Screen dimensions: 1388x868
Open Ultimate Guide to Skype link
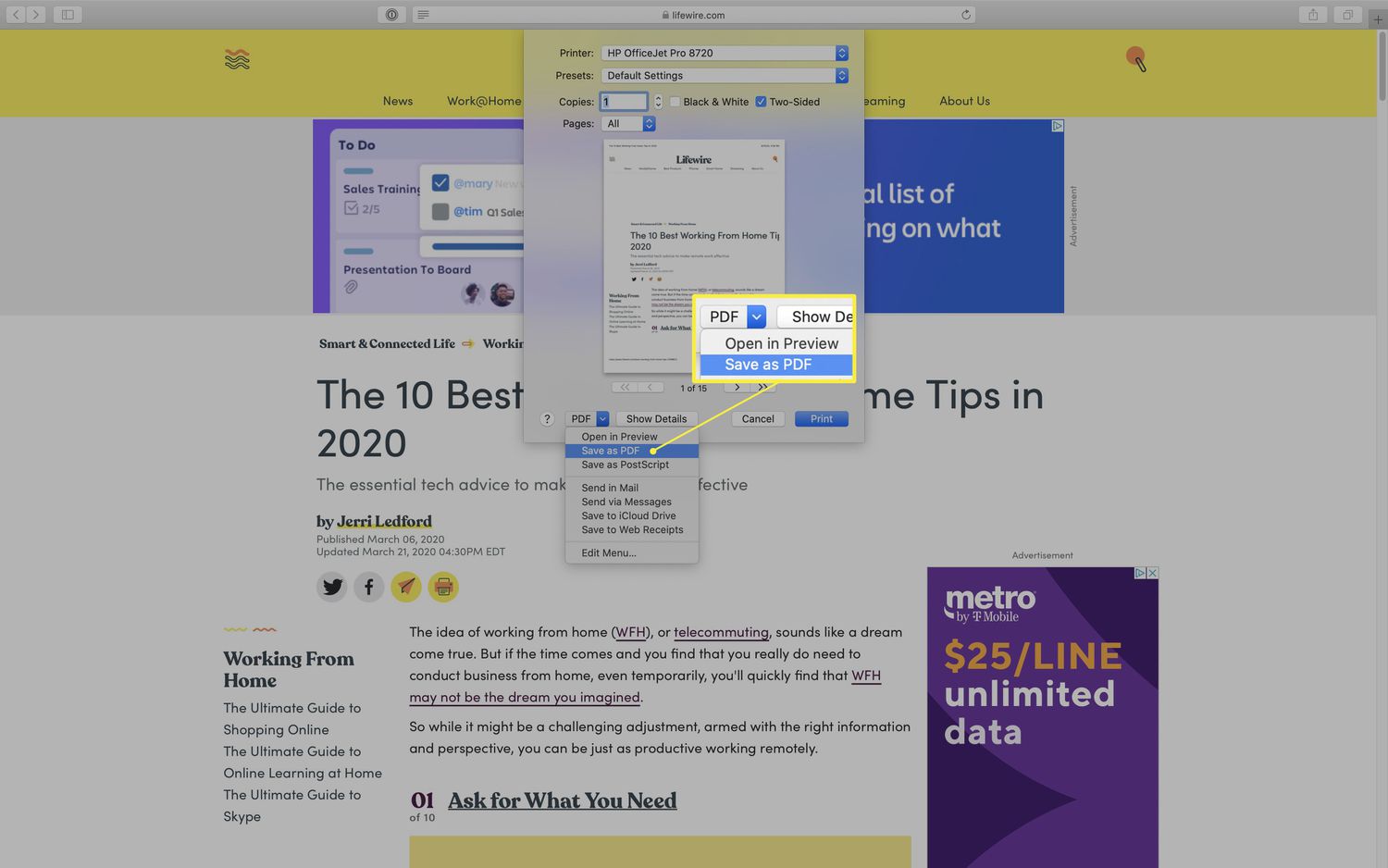(291, 805)
